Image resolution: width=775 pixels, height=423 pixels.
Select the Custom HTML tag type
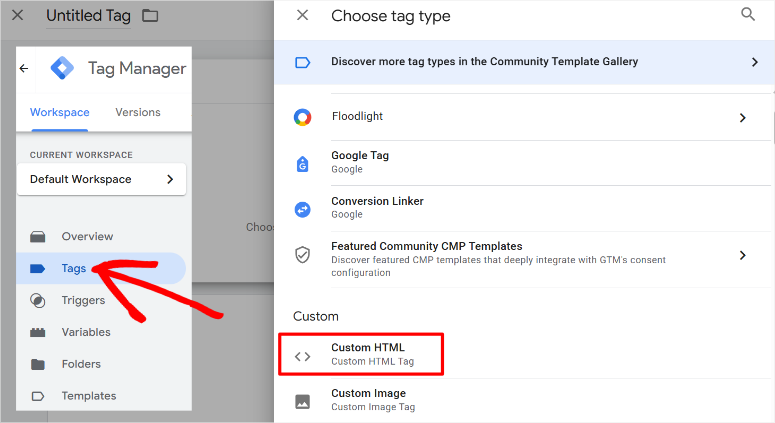click(367, 354)
